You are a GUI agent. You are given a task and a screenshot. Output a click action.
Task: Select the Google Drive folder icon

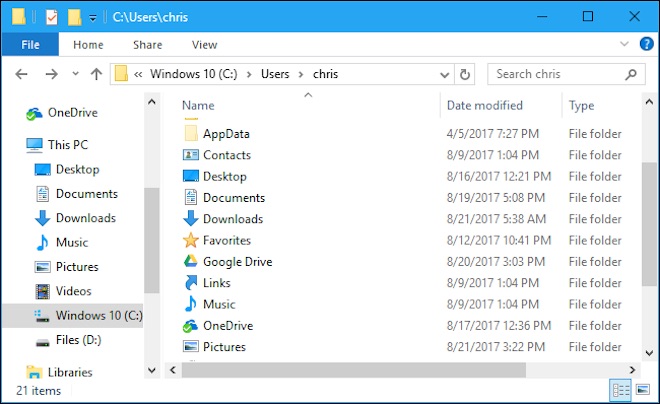pyautogui.click(x=191, y=261)
